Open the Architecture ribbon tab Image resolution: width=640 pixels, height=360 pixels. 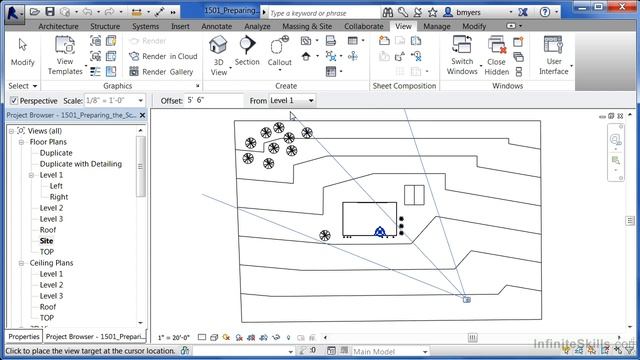click(58, 26)
